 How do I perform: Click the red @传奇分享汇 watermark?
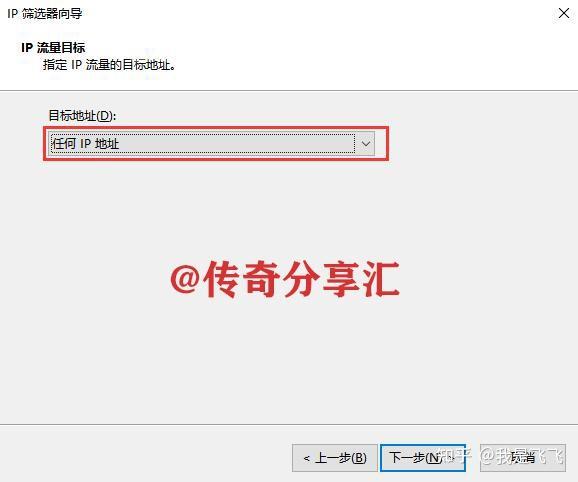pos(285,279)
